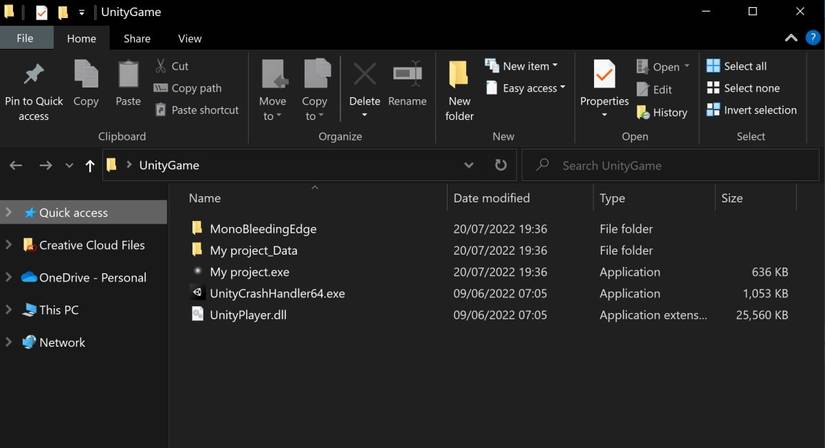The width and height of the screenshot is (825, 448).
Task: Click the Delete X icon
Action: click(364, 75)
